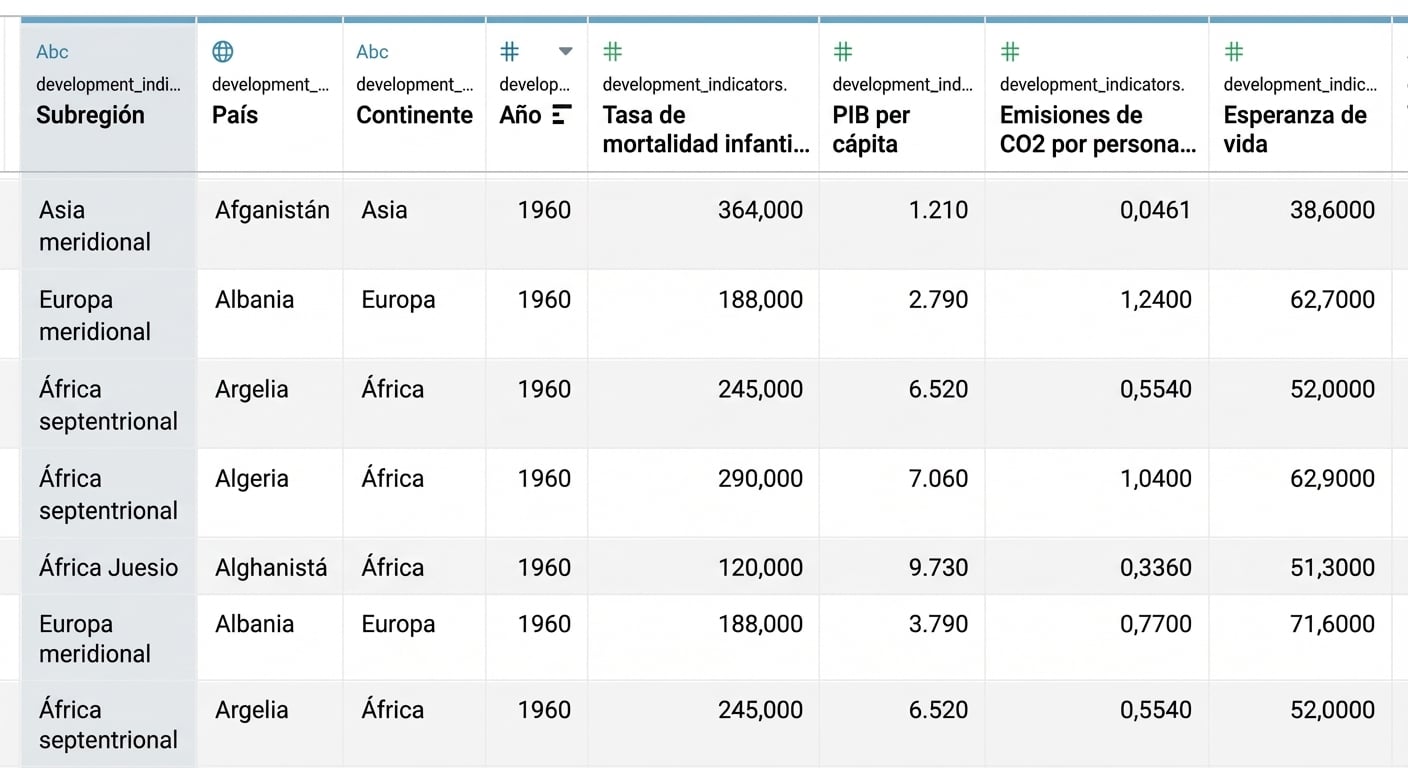Image resolution: width=1408 pixels, height=768 pixels.
Task: Click the Continente column header name
Action: 414,115
